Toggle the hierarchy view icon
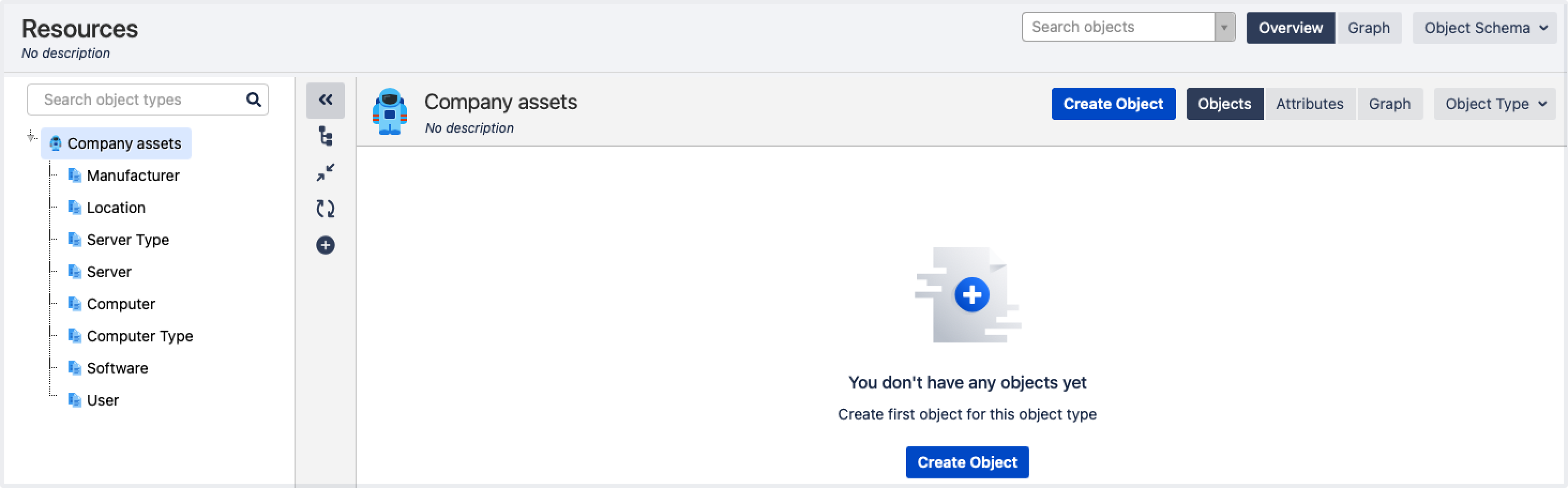Screen dimensions: 1568x488 pyautogui.click(x=326, y=137)
